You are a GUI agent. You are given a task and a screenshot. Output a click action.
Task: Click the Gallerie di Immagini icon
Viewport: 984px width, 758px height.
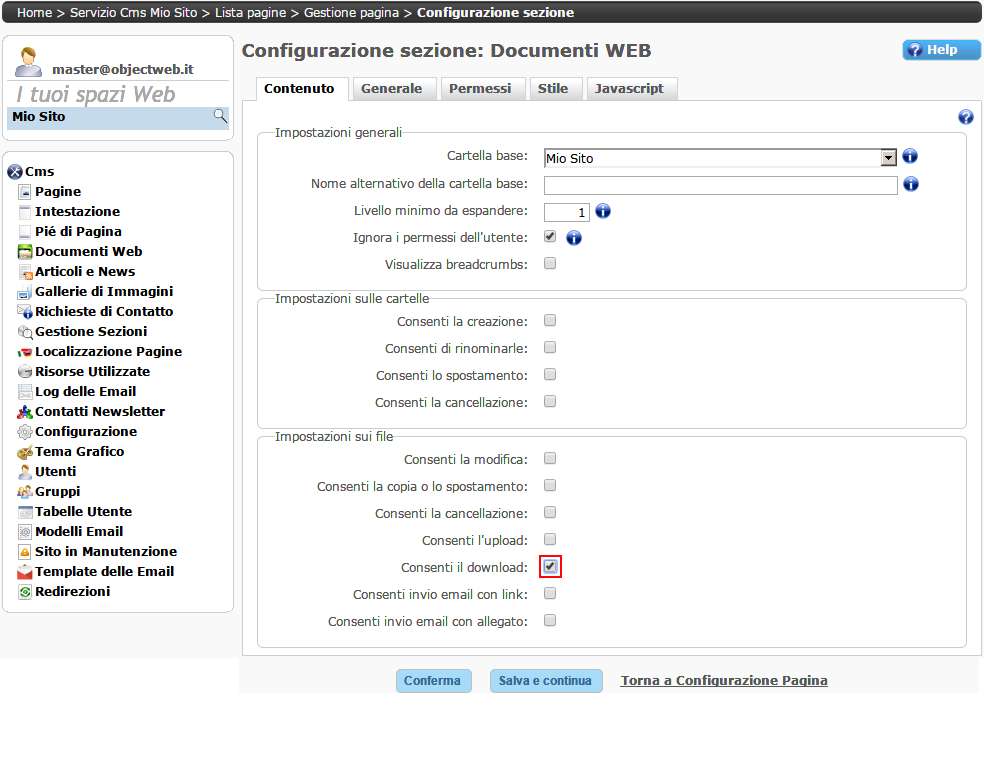tap(26, 292)
